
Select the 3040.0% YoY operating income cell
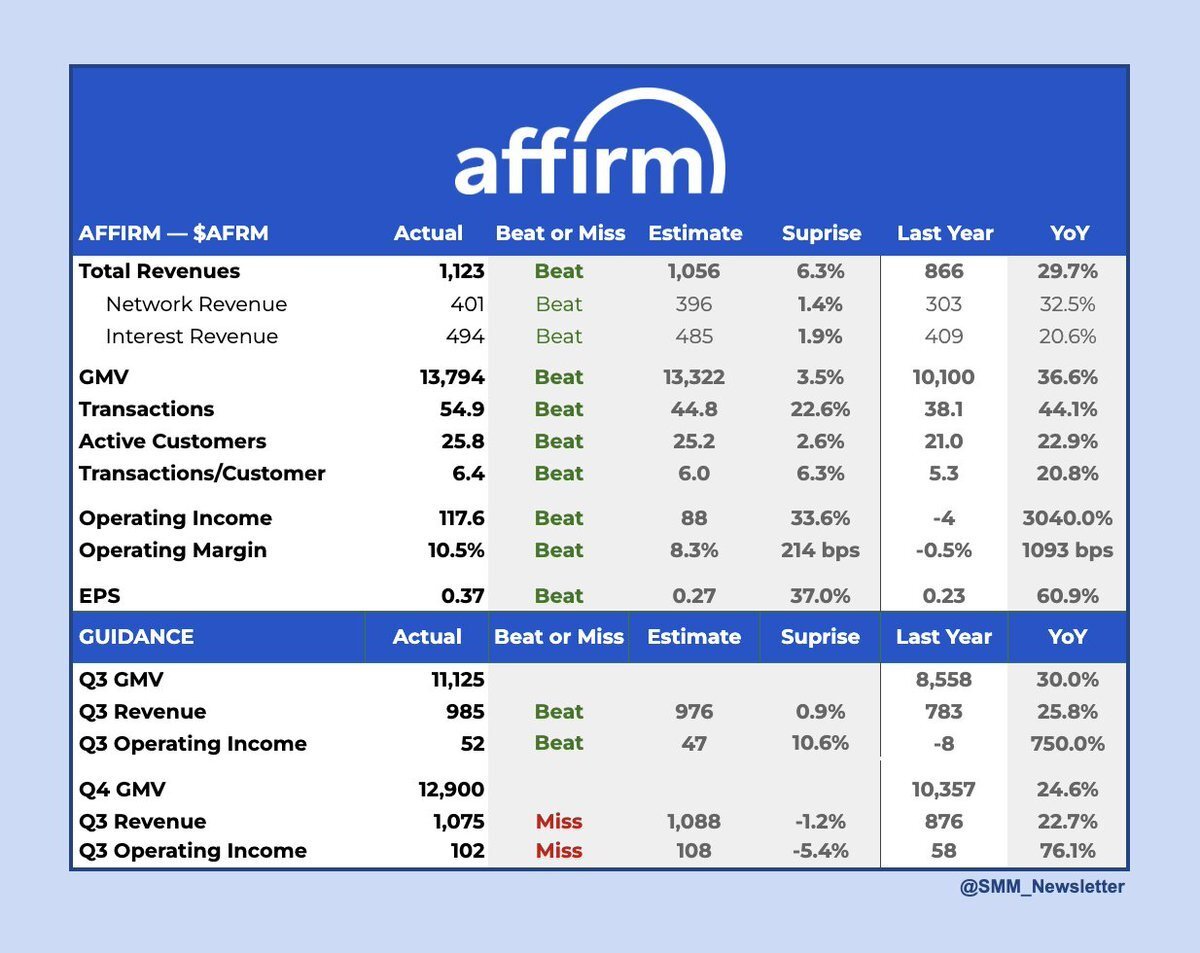(1066, 518)
